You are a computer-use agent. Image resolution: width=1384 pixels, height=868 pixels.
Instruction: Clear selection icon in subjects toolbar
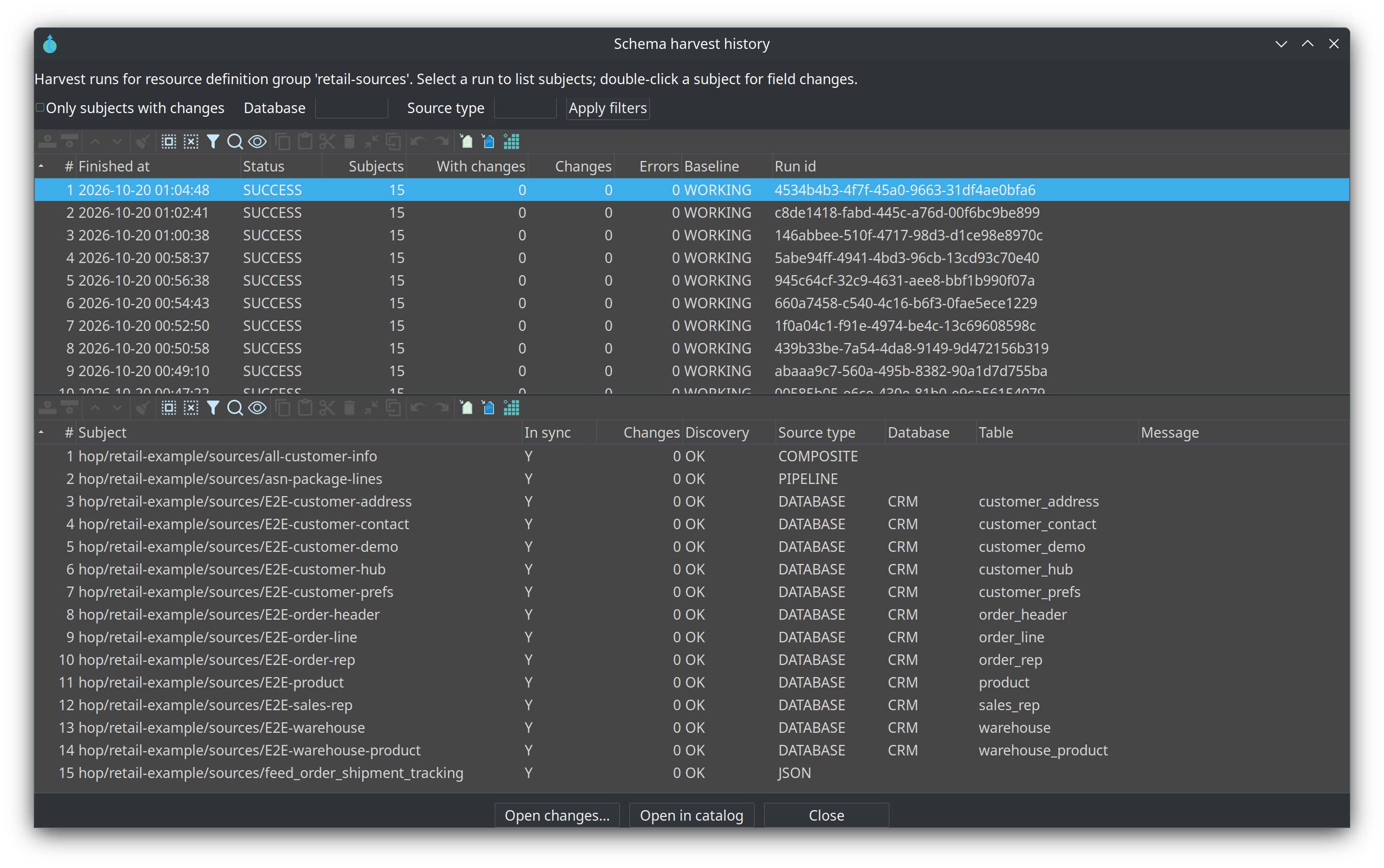pyautogui.click(x=190, y=408)
